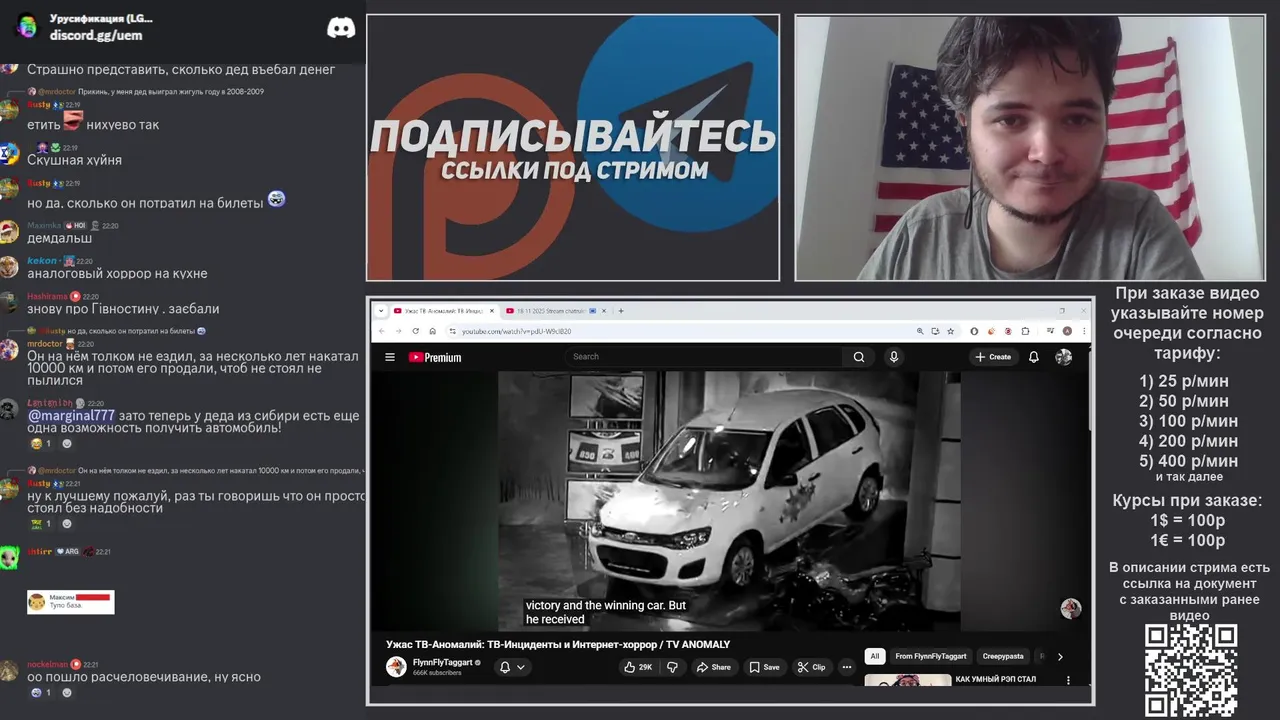Click the FlynnFlyTaggart channel avatar
Screen dimensions: 1280x720
pyautogui.click(x=397, y=667)
